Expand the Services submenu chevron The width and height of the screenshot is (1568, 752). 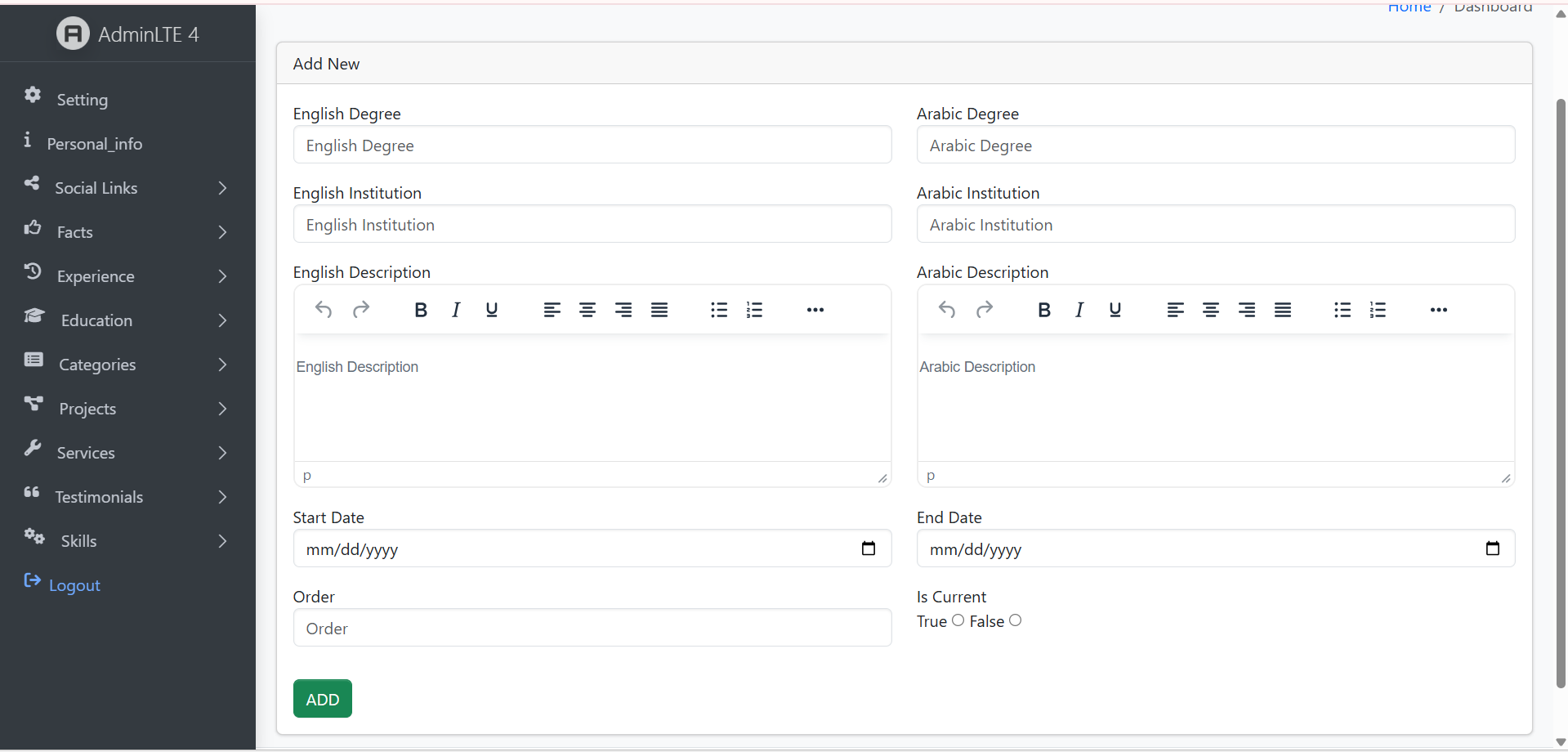223,453
